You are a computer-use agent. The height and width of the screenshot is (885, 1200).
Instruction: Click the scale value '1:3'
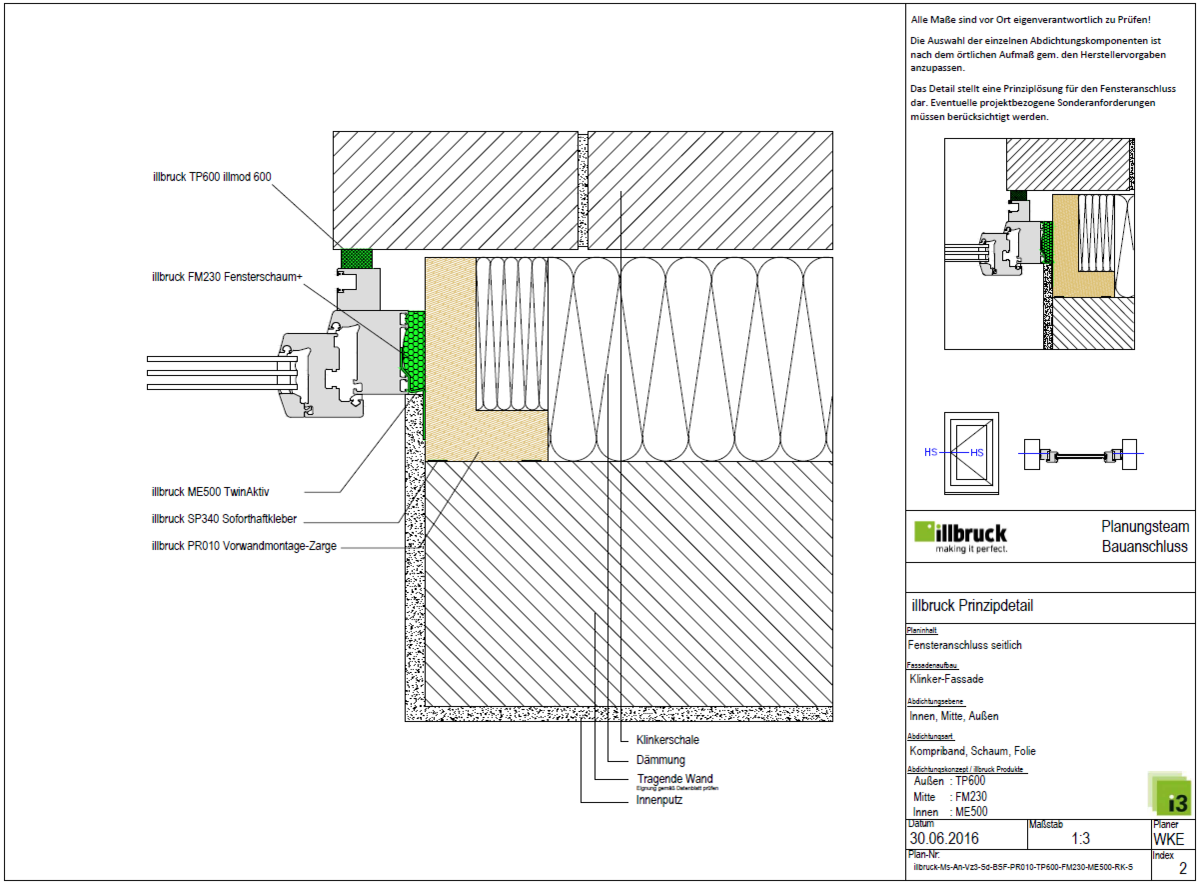[1081, 838]
